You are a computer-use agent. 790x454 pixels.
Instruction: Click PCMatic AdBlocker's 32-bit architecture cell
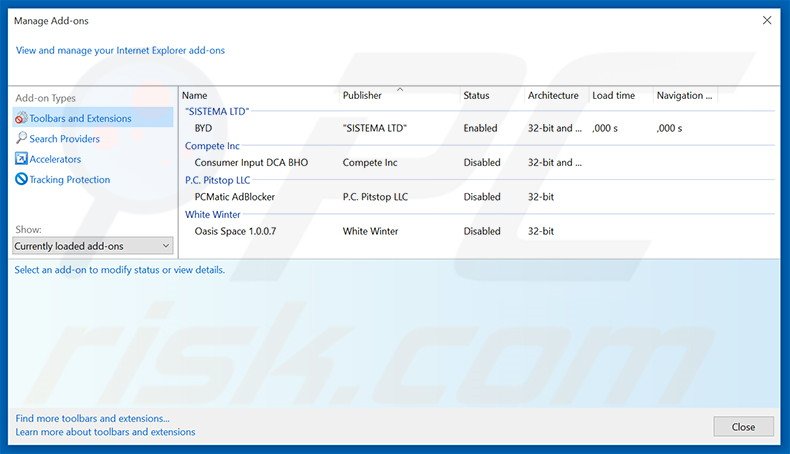coord(541,197)
